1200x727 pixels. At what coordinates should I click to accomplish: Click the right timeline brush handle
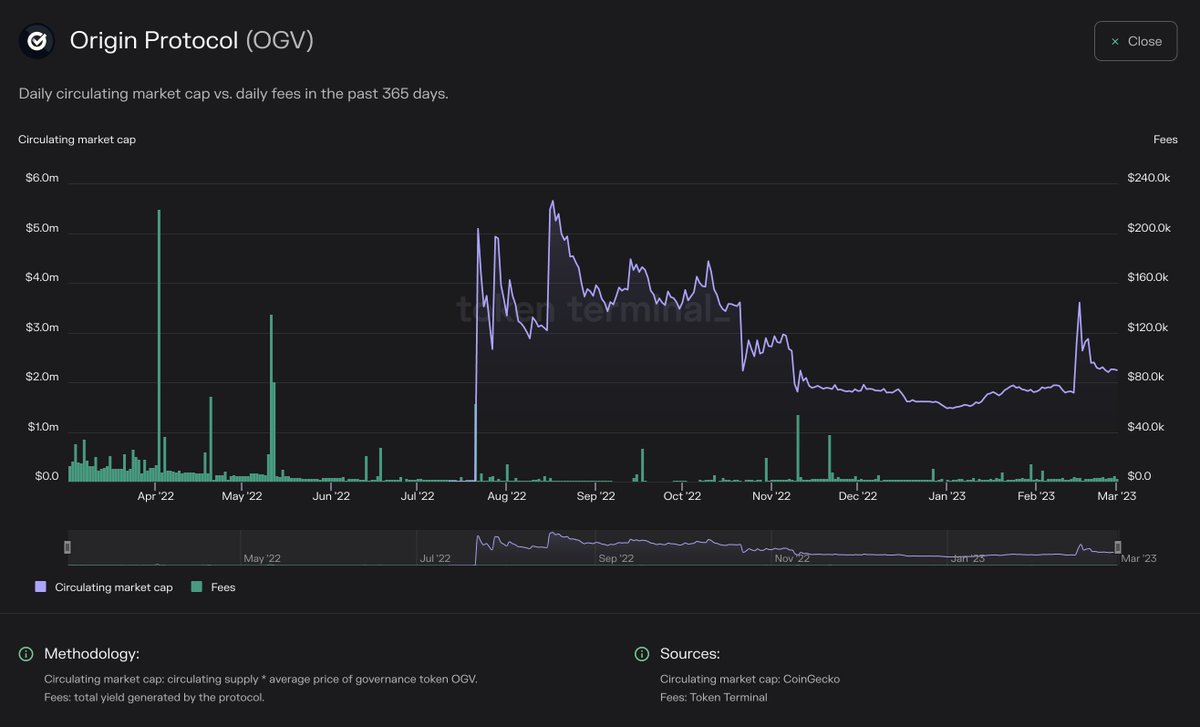[x=1119, y=547]
